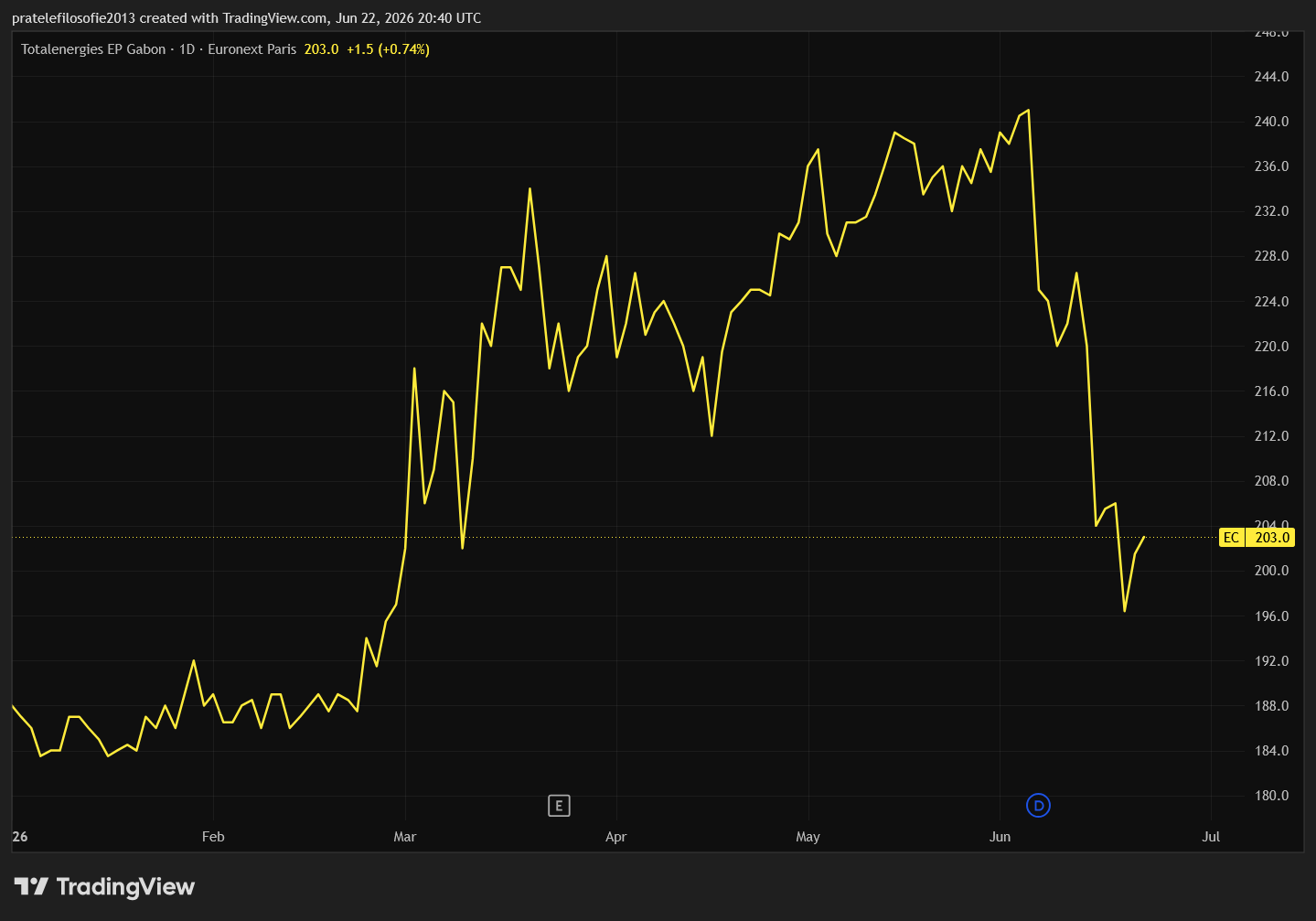Click 'Euronext Paris' exchange name in legend
The width and height of the screenshot is (1316, 921).
252,49
